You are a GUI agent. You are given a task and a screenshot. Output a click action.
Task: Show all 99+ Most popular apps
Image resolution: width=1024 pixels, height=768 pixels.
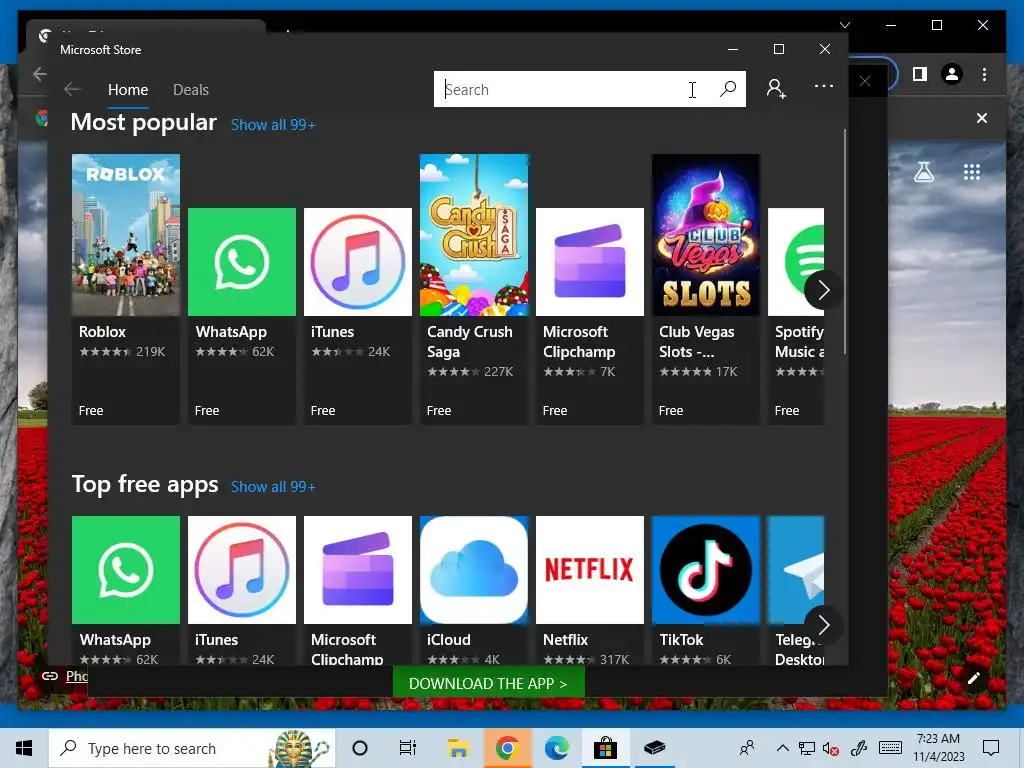tap(273, 125)
